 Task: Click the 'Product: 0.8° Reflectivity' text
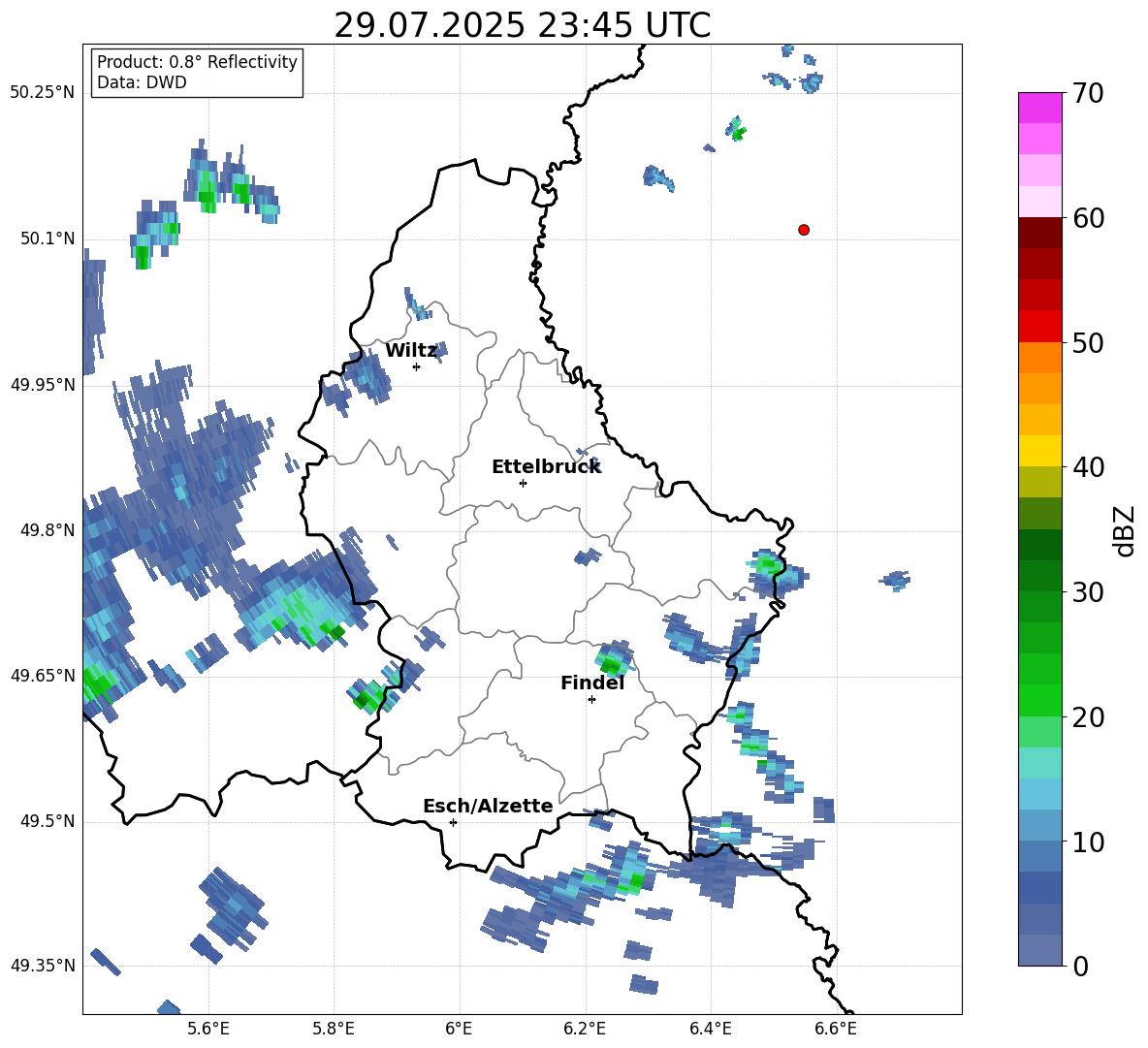click(x=197, y=61)
